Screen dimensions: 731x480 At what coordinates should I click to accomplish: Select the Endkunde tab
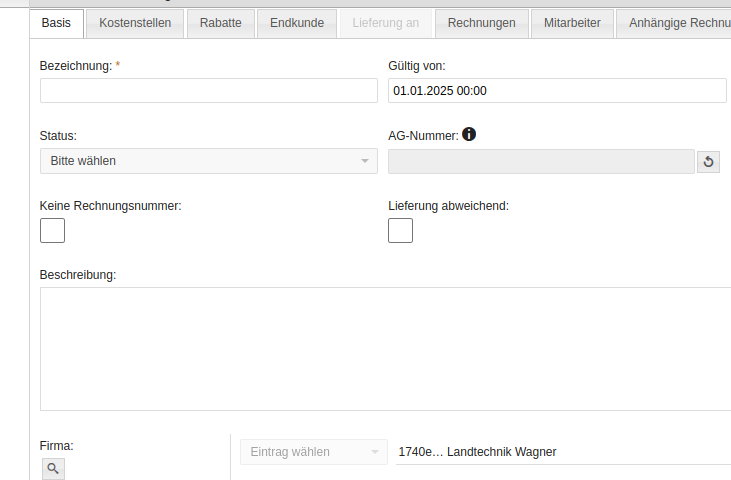pyautogui.click(x=297, y=23)
